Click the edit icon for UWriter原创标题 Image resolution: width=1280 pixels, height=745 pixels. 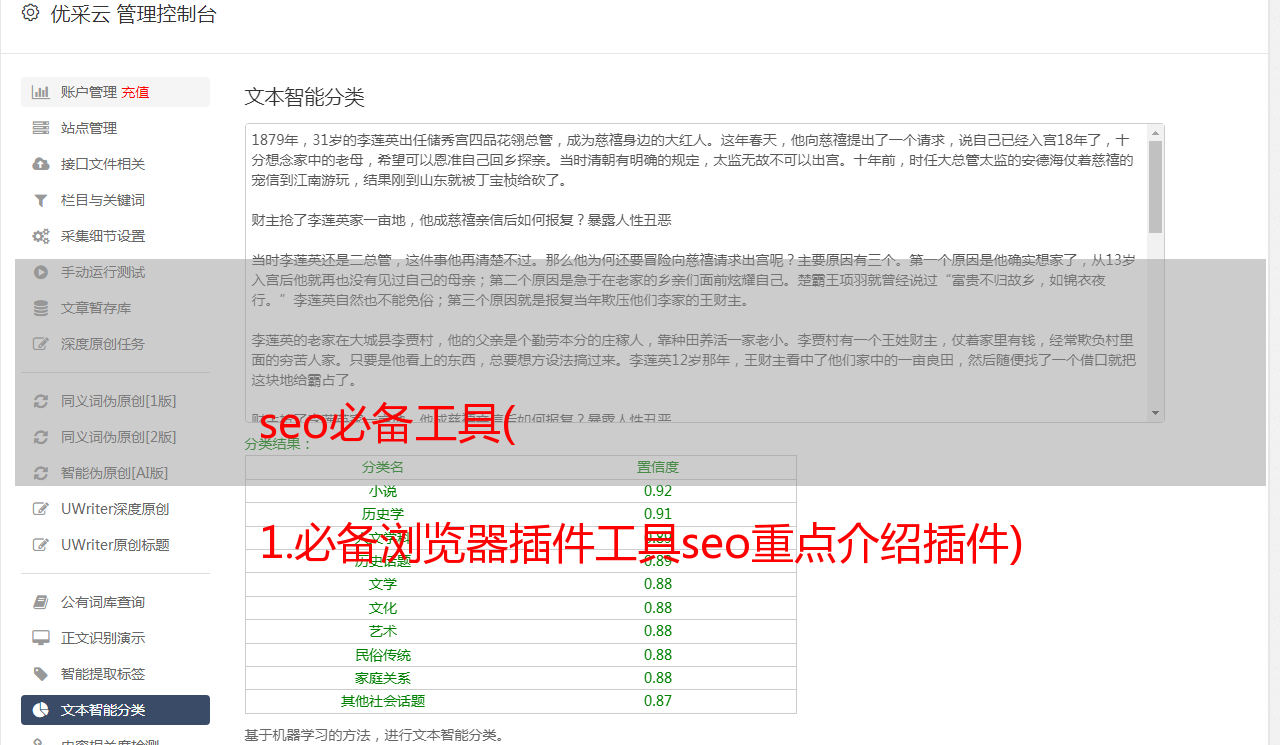41,545
